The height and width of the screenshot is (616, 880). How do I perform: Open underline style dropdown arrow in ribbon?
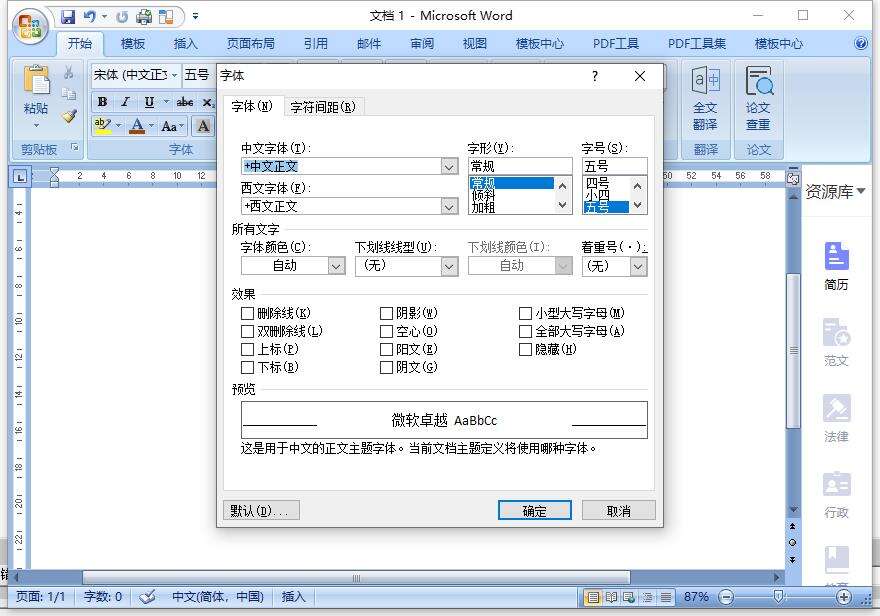pos(166,102)
